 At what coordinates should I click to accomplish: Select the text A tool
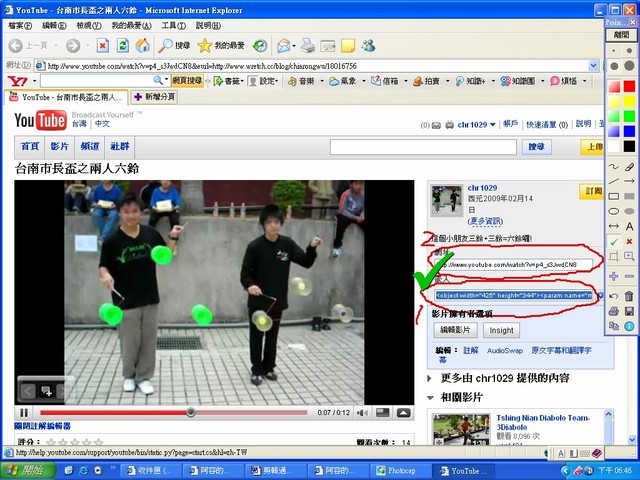(x=629, y=226)
